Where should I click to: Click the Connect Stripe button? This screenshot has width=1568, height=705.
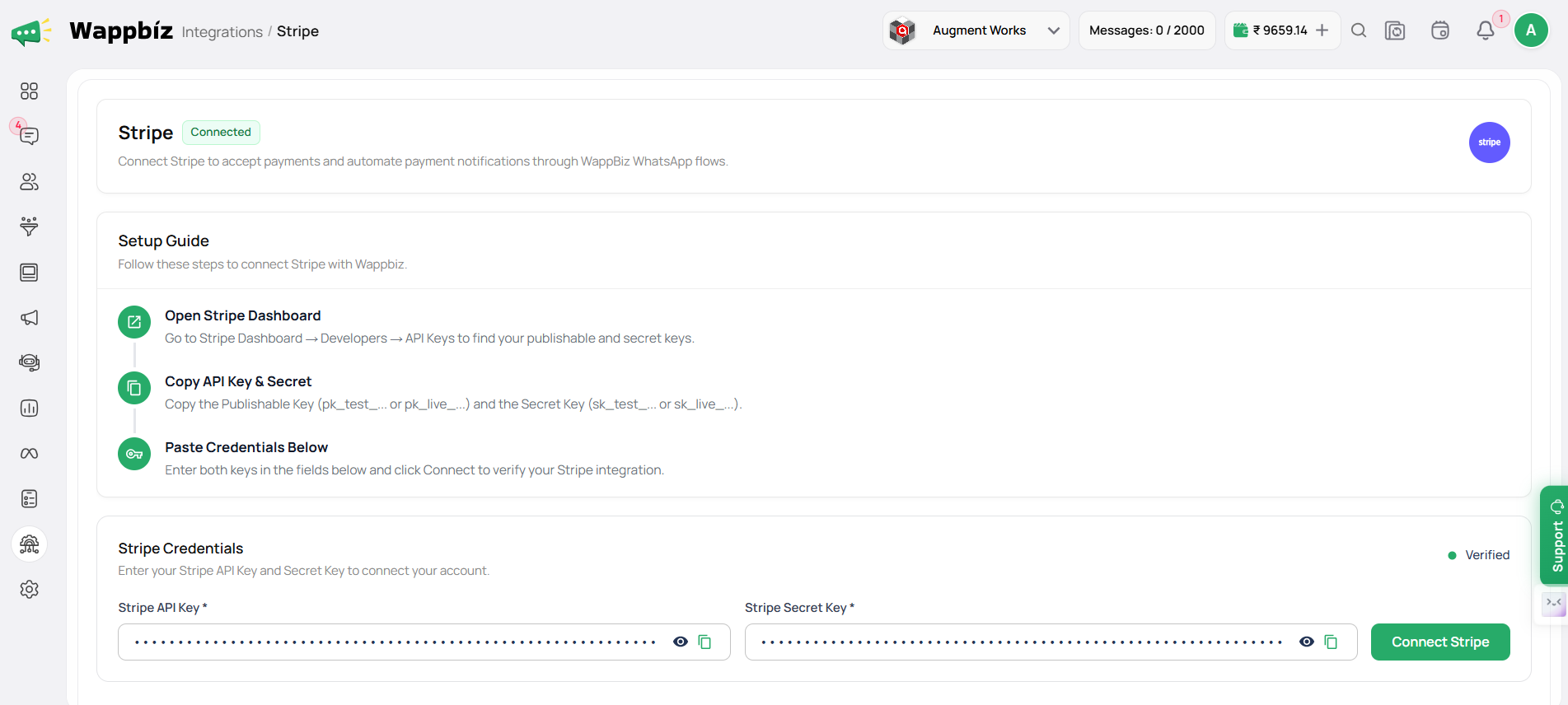coord(1440,642)
